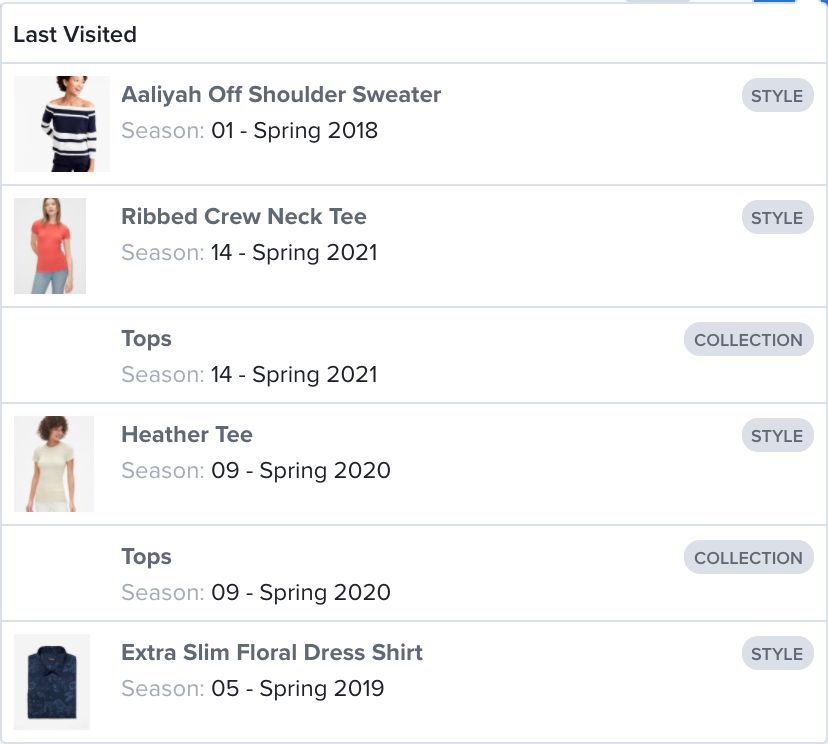This screenshot has height=744, width=828.
Task: Open Tops collection for Spring 2021
Action: pyautogui.click(x=147, y=339)
